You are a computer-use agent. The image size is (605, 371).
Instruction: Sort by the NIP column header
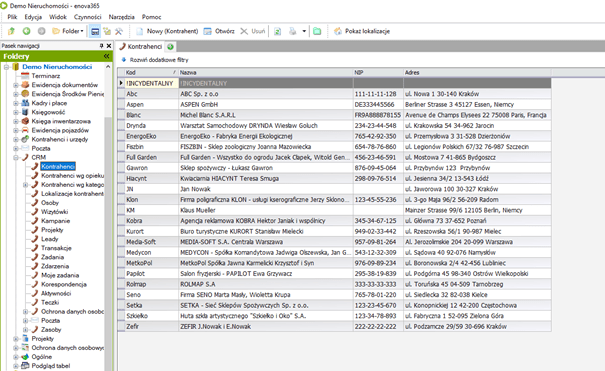[x=378, y=73]
